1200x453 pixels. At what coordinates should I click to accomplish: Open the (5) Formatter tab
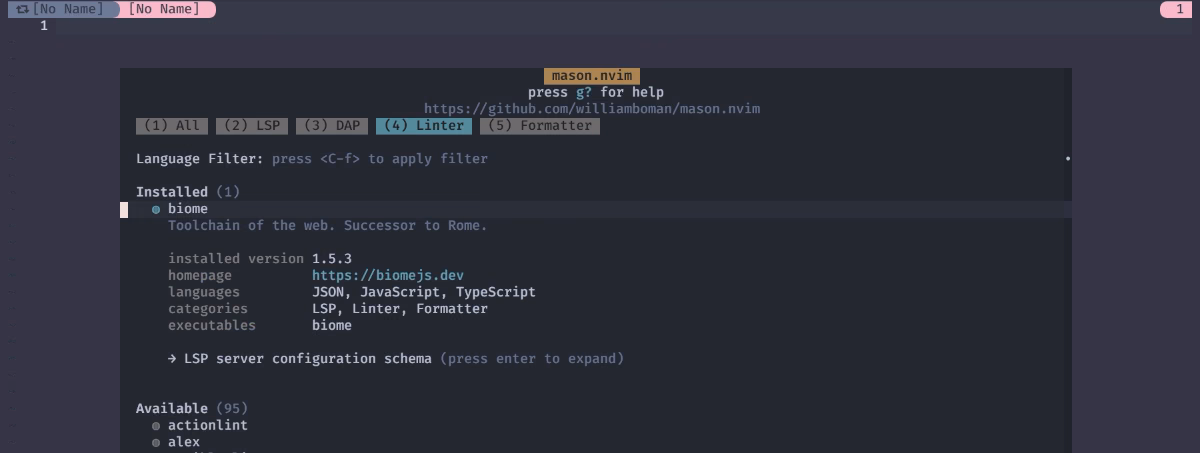coord(540,126)
